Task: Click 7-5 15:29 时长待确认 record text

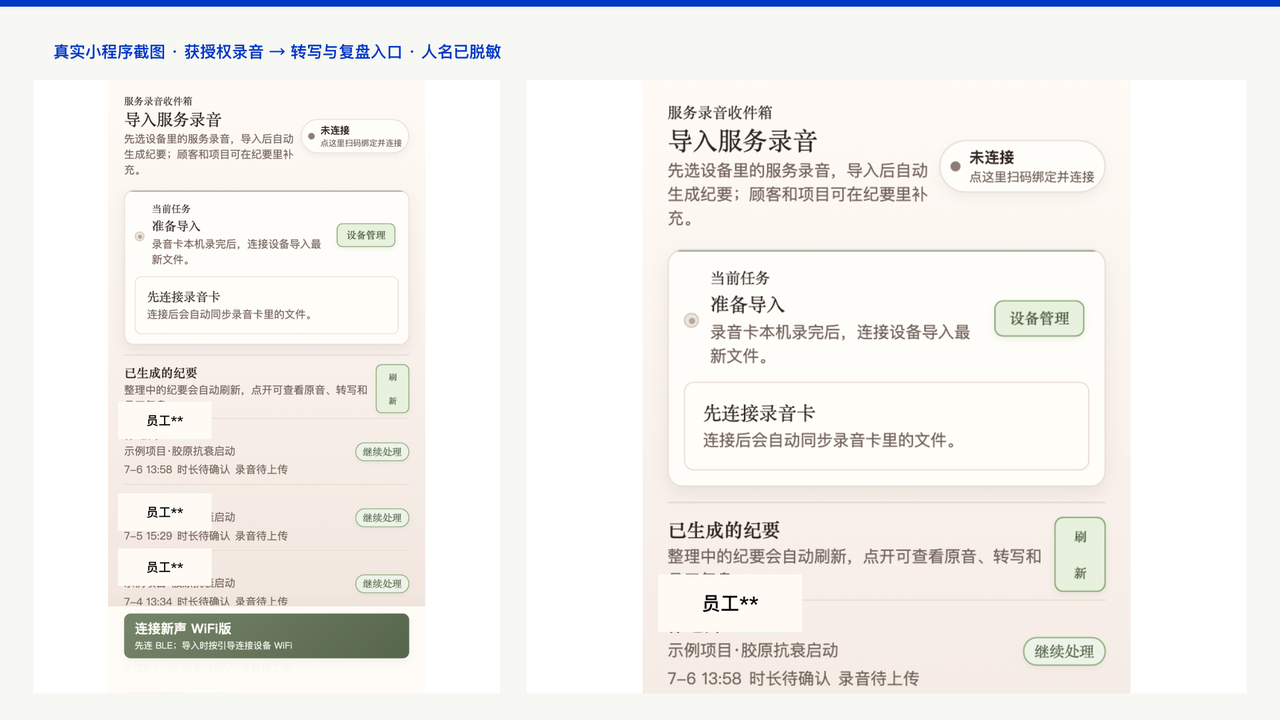Action: pos(206,536)
